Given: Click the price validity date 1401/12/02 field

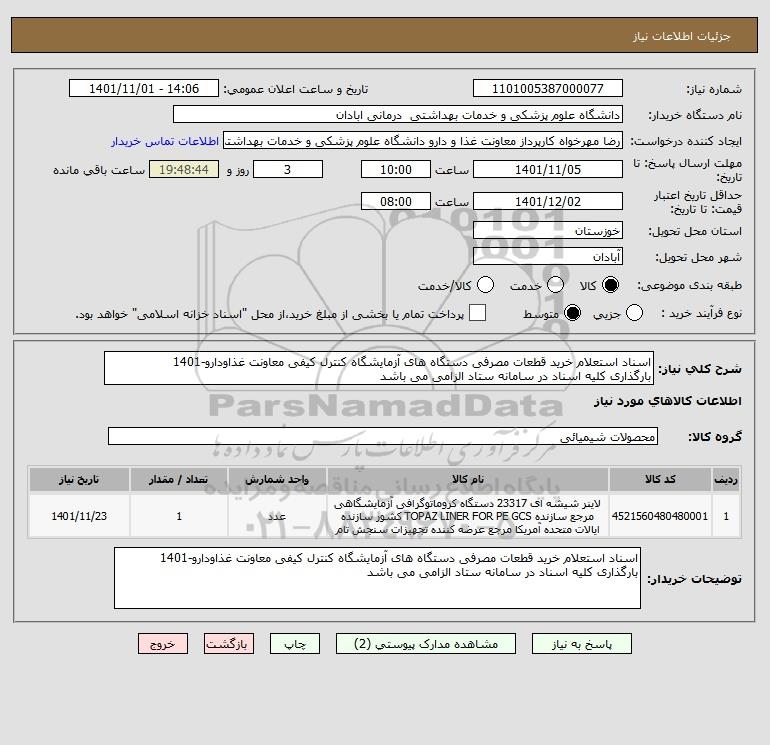Looking at the screenshot, I should point(548,201).
